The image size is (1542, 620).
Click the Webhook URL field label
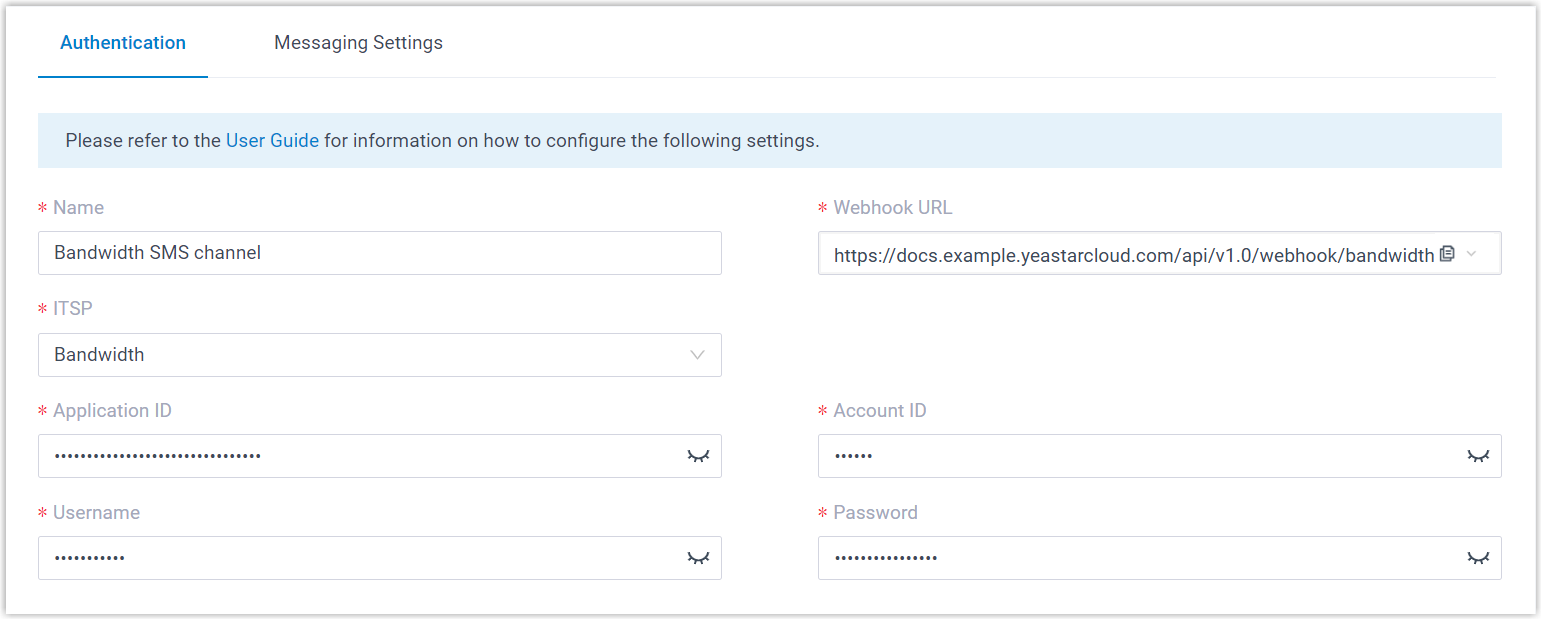click(x=892, y=208)
